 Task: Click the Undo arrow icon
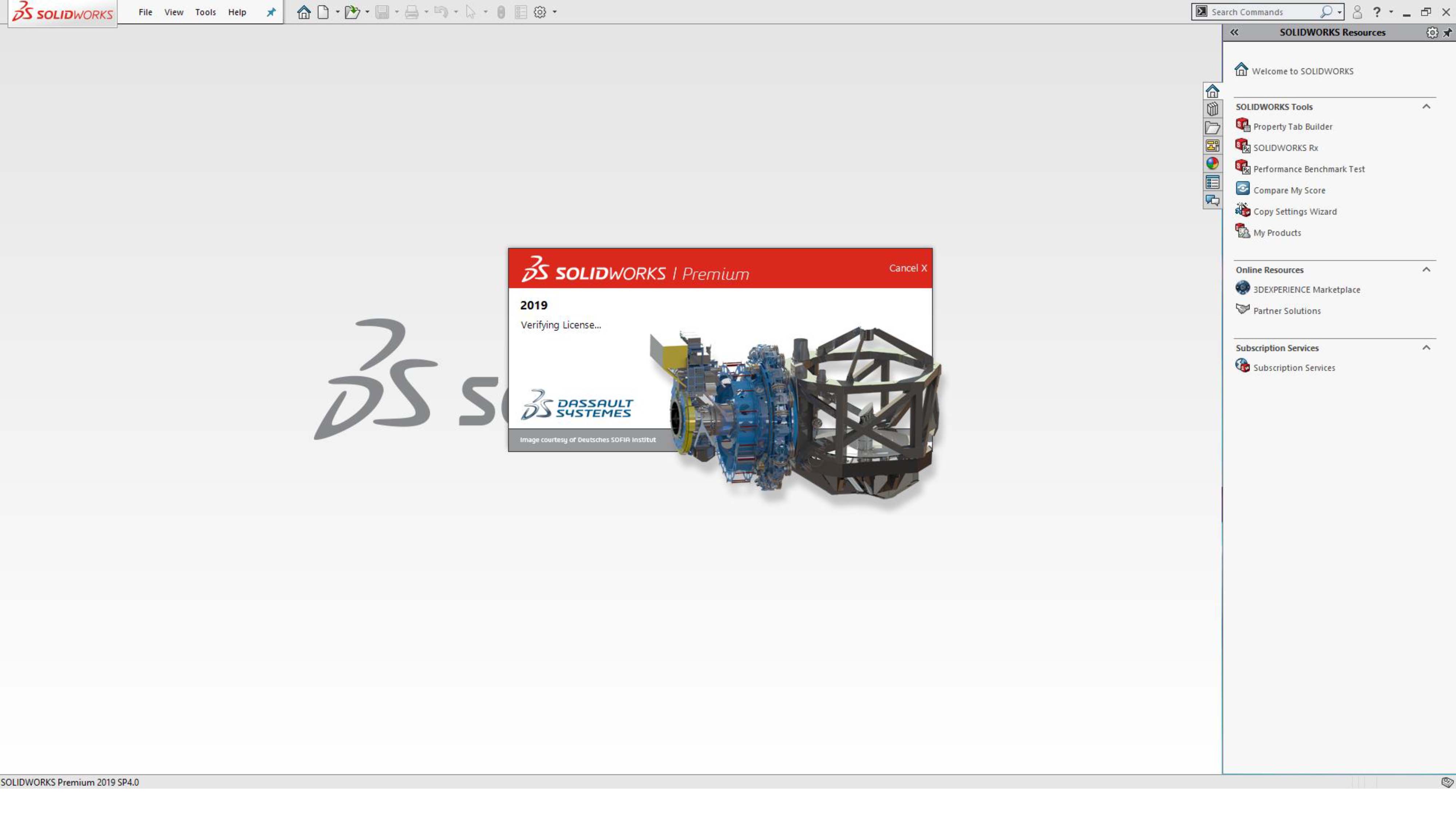click(441, 12)
